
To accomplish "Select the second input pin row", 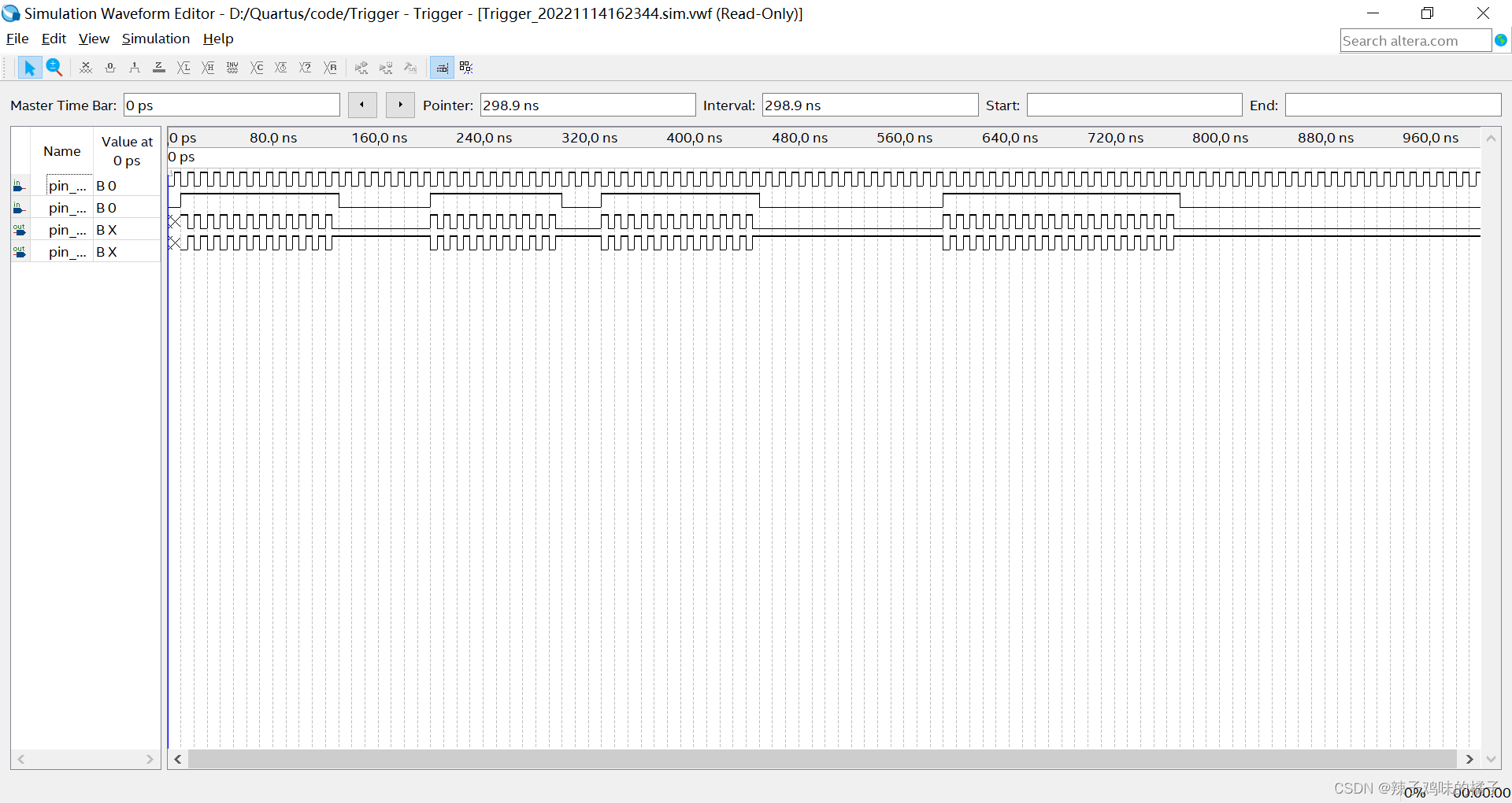I will (x=86, y=208).
